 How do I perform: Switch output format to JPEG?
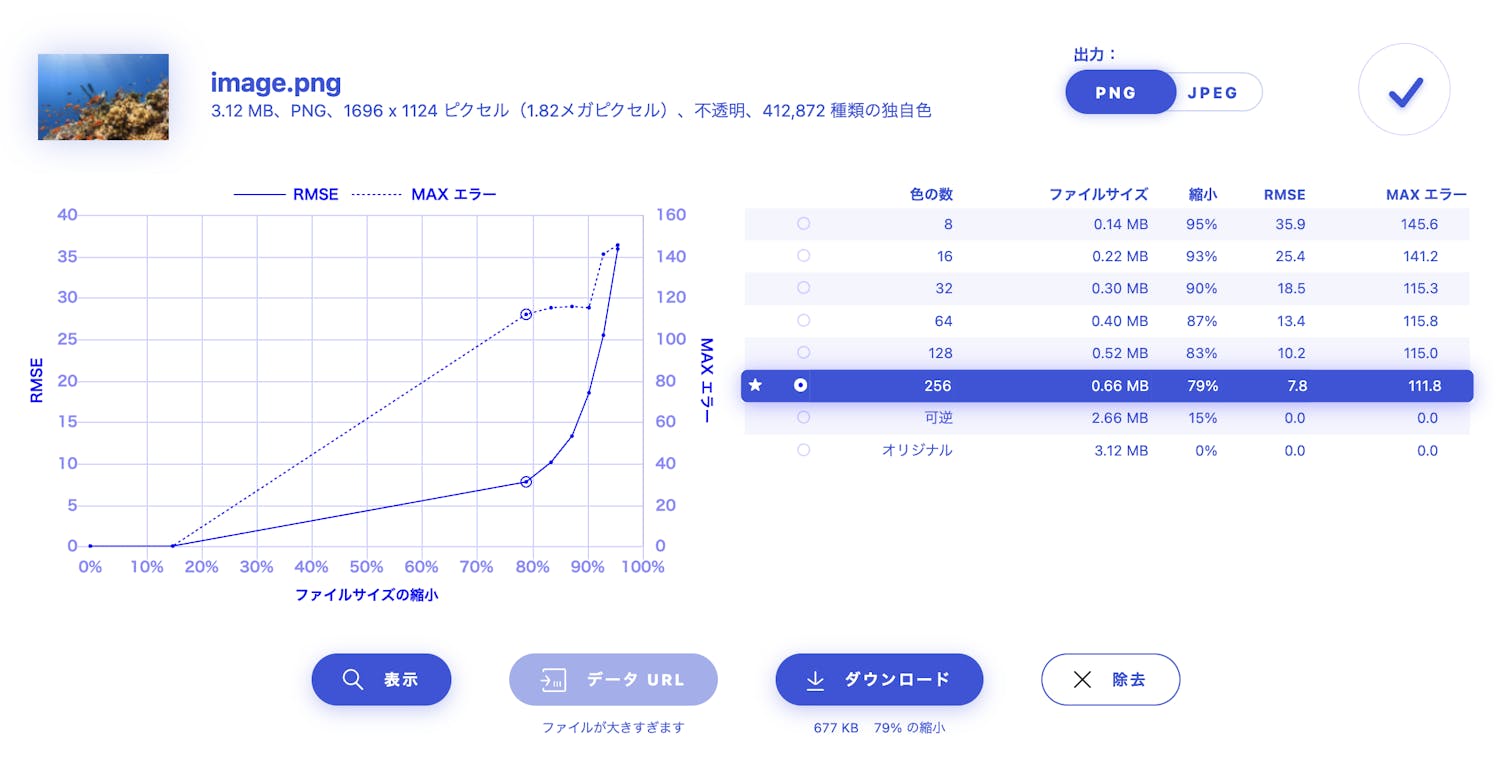(x=1213, y=92)
